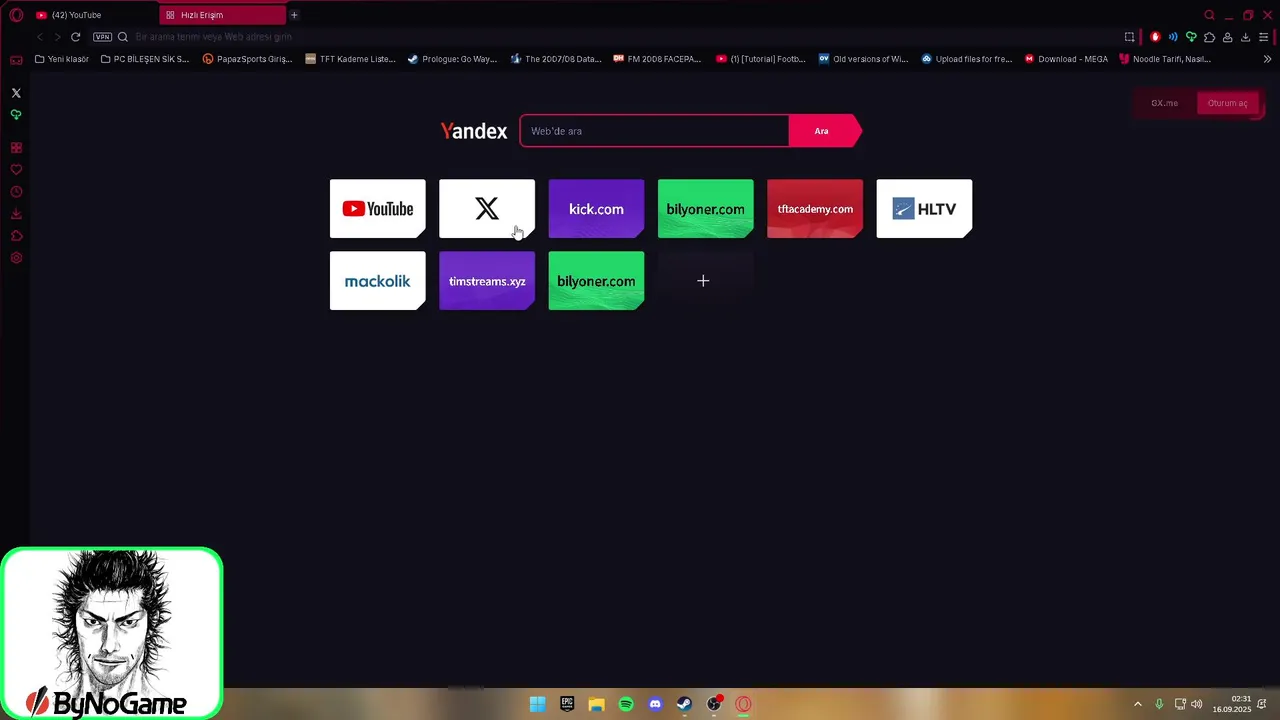Reload the current page
Viewport: 1280px width, 720px height.
pyautogui.click(x=75, y=37)
